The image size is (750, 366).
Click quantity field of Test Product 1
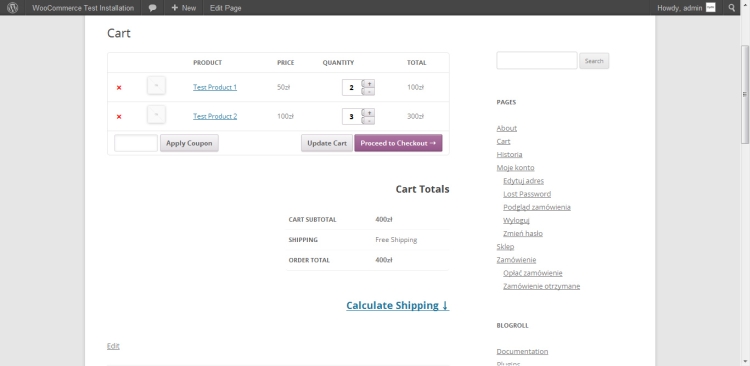pos(352,88)
